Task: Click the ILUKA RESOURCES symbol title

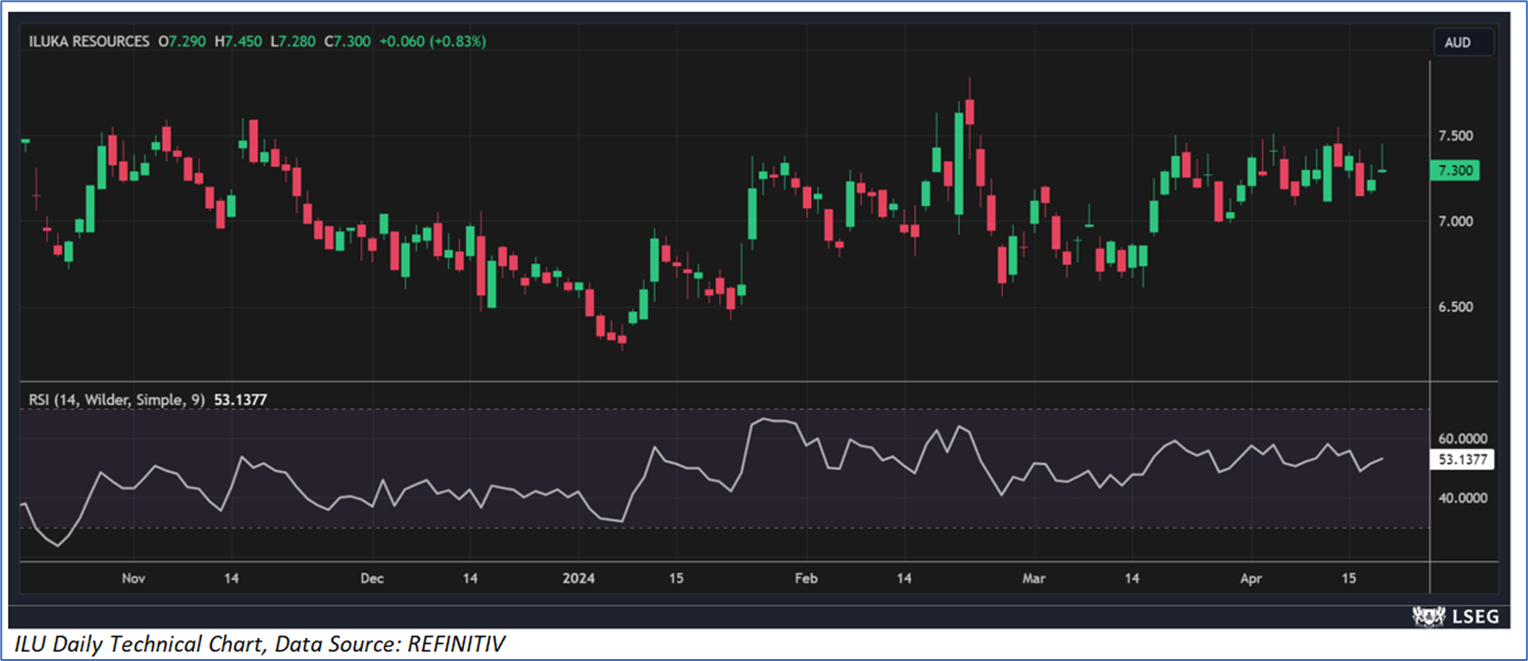Action: tap(89, 42)
